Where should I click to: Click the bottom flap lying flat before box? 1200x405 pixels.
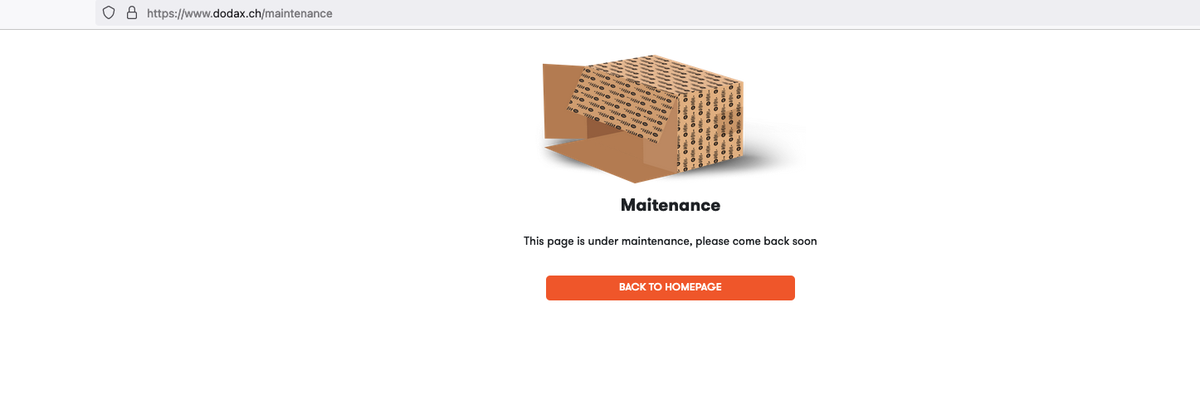595,162
